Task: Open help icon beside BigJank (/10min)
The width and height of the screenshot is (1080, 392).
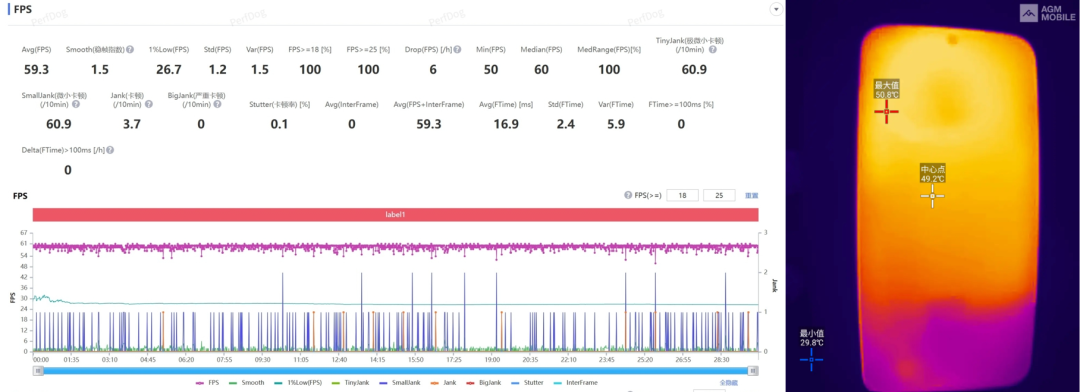Action: tap(218, 105)
